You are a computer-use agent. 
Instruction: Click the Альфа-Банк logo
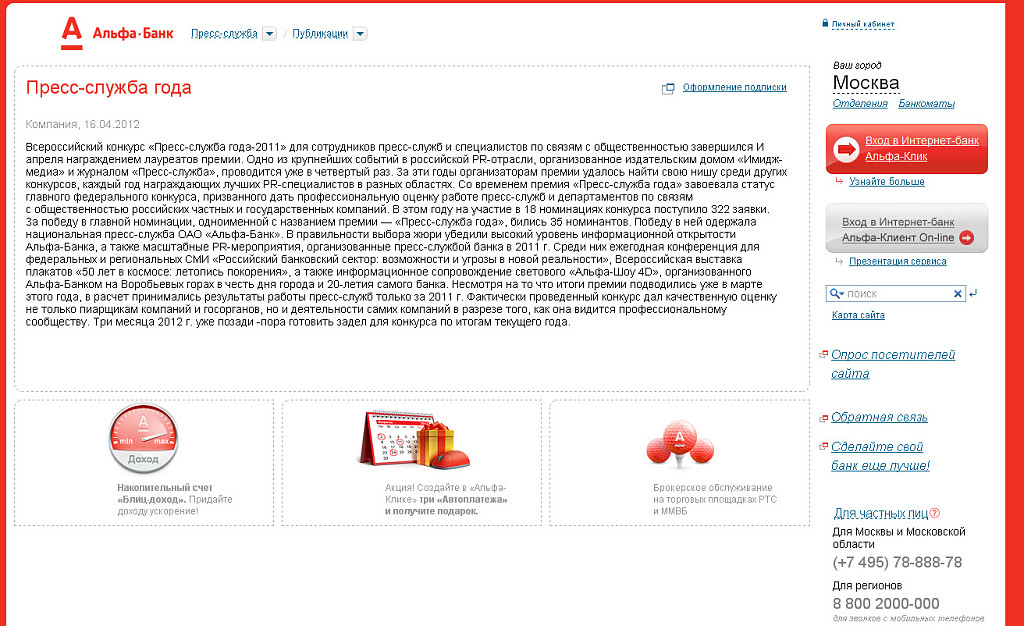tap(118, 33)
